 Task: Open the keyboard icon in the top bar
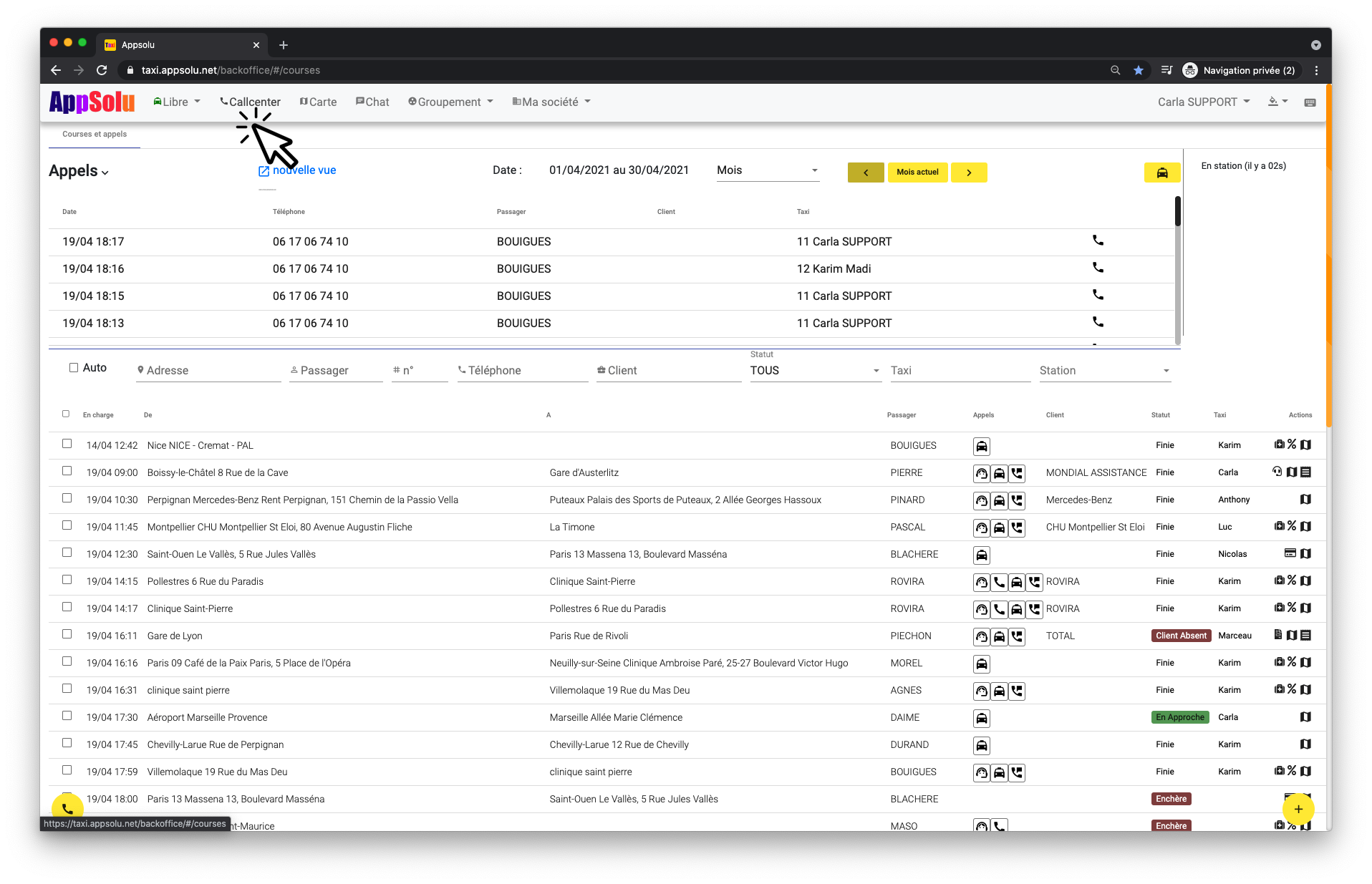1310,102
